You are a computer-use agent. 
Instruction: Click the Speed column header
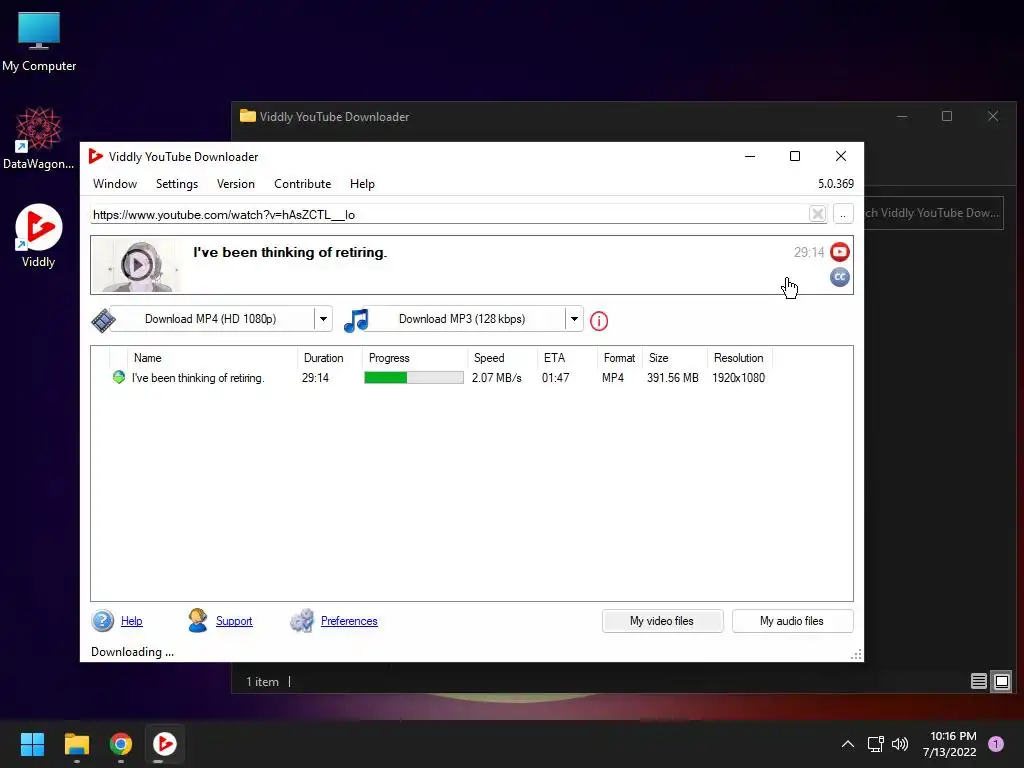(503, 358)
